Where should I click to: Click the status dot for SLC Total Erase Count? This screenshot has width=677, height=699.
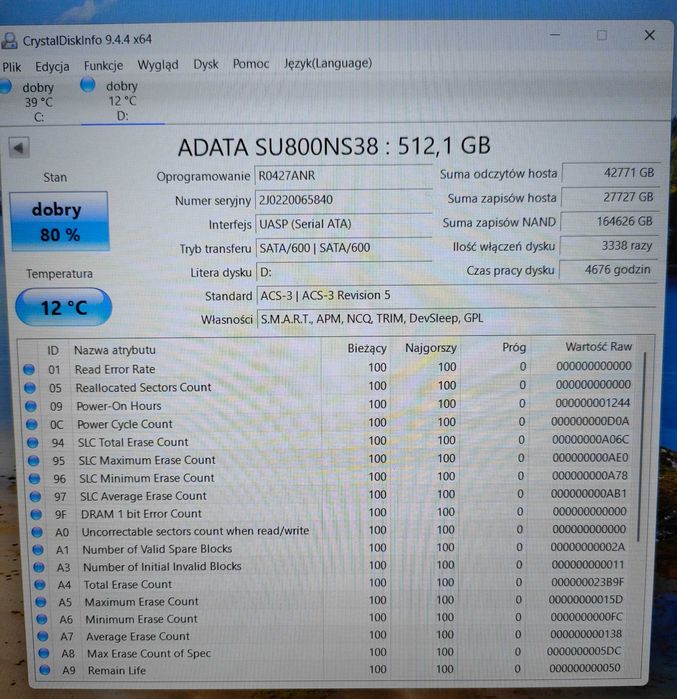click(x=33, y=443)
